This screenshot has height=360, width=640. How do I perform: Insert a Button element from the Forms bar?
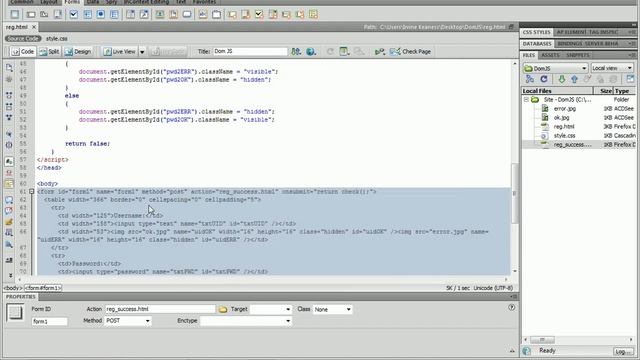click(187, 15)
